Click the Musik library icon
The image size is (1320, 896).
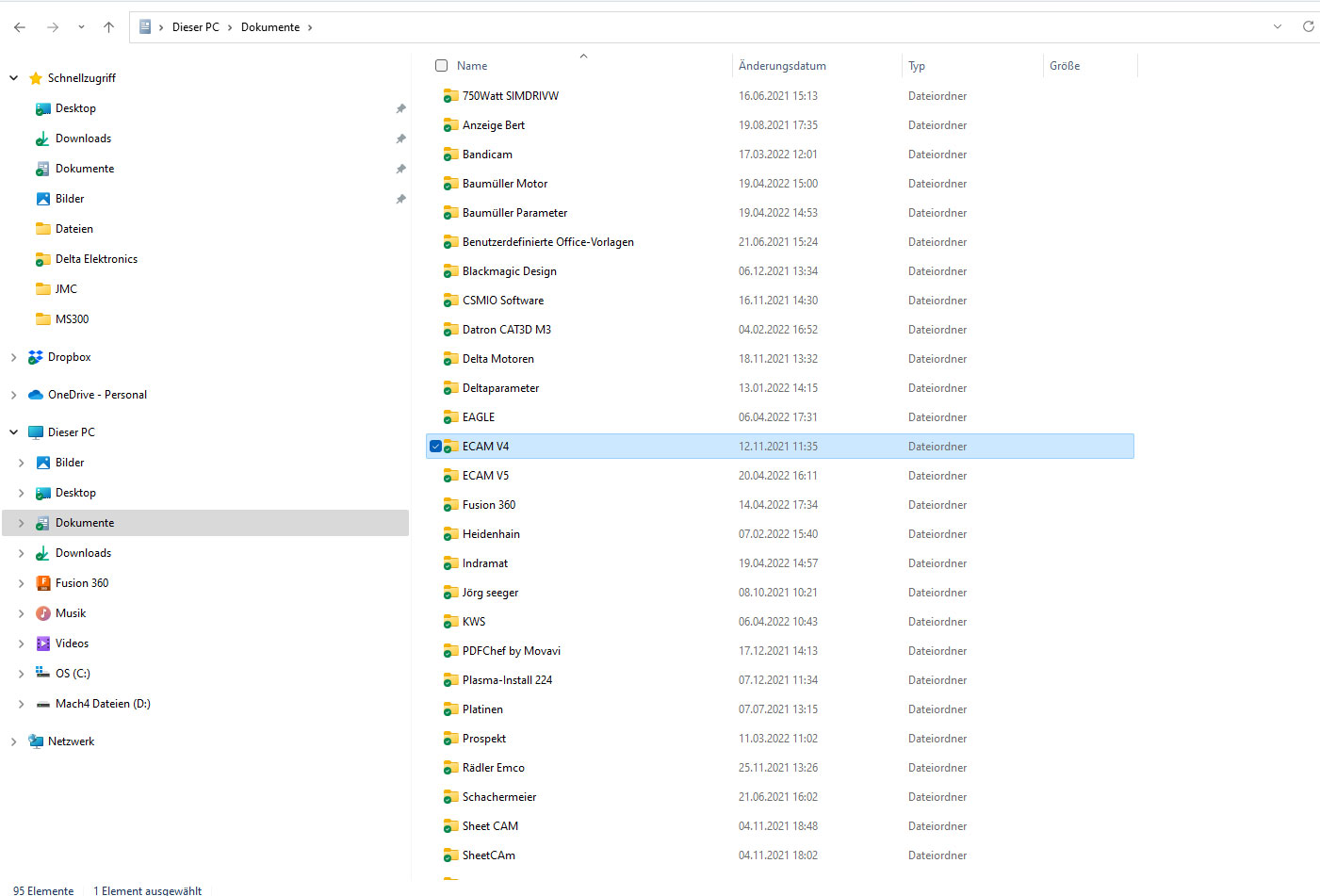pos(43,613)
